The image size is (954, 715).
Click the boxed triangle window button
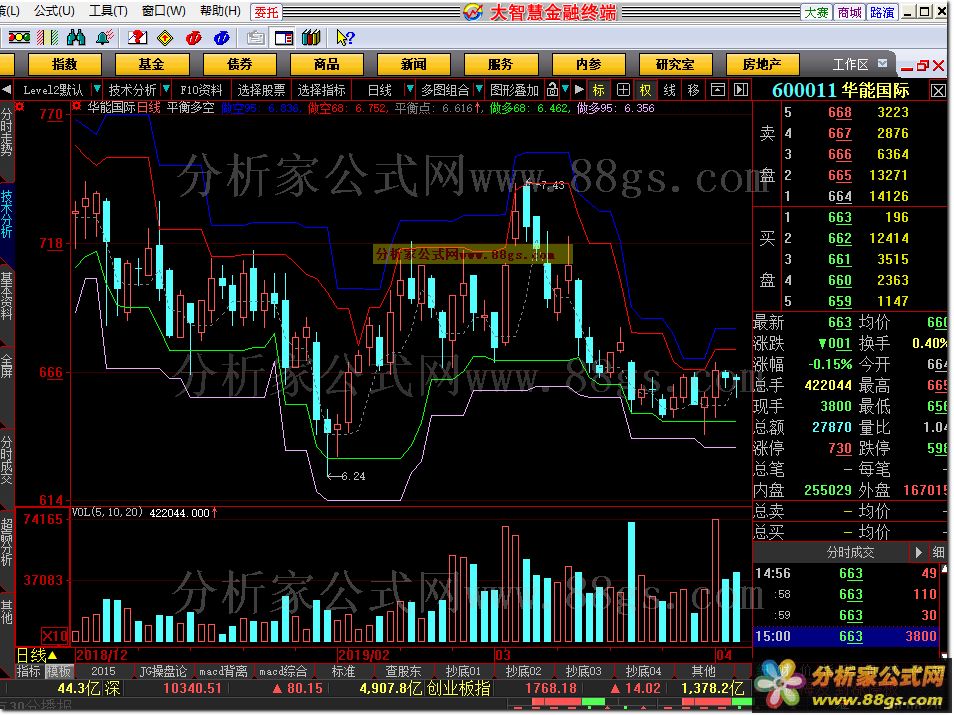(718, 90)
